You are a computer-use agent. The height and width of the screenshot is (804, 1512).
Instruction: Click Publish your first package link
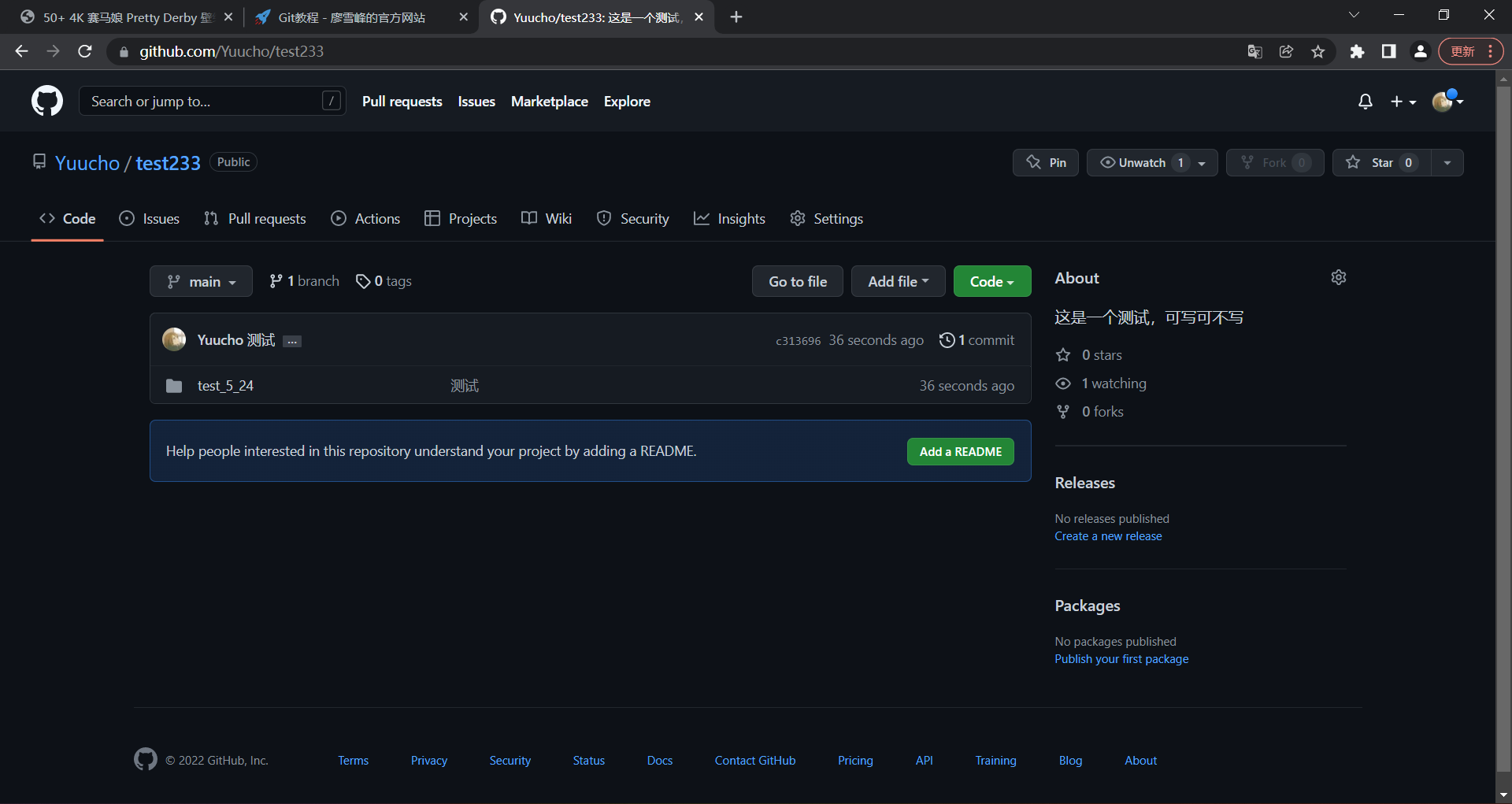pos(1121,659)
